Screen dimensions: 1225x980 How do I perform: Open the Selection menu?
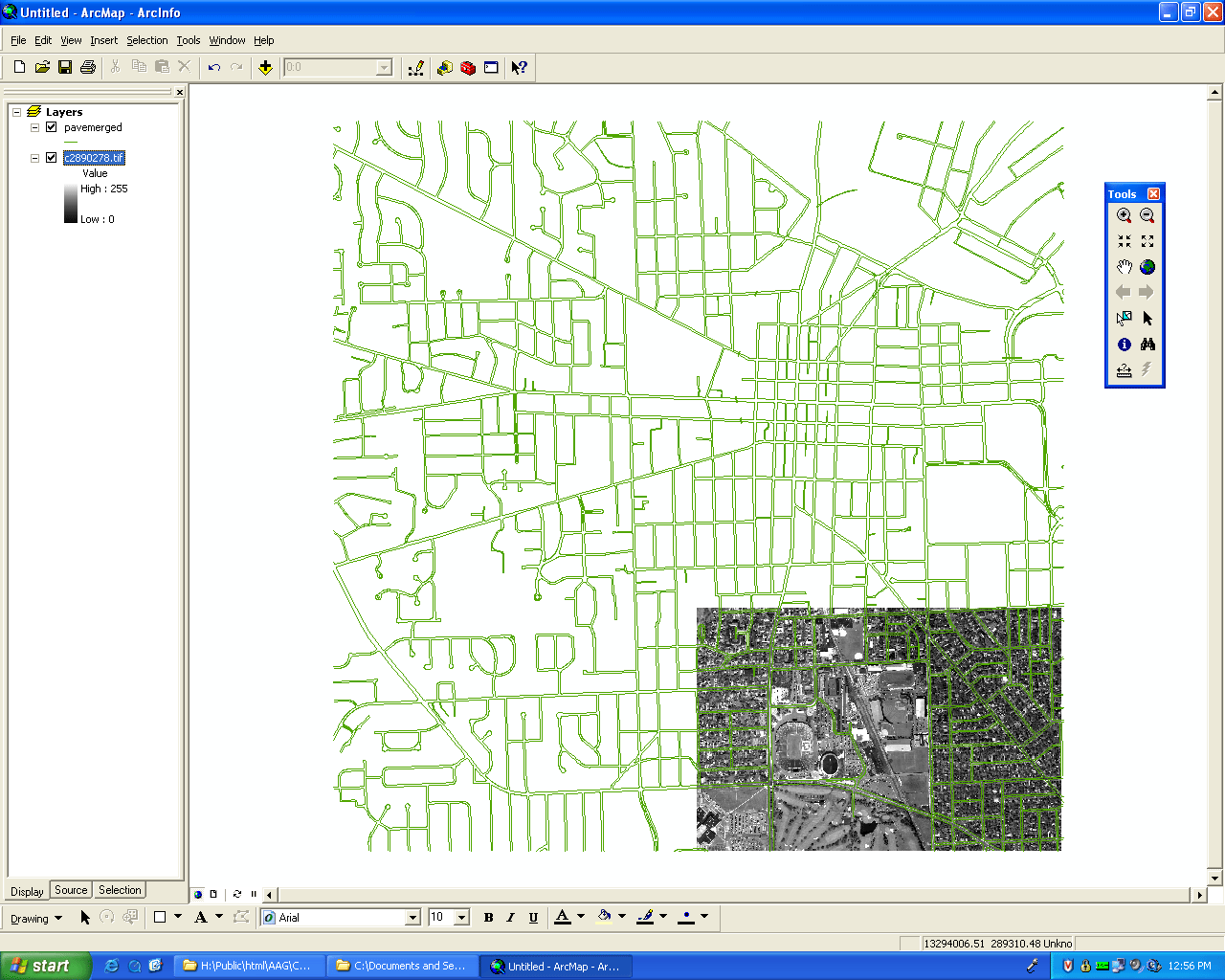146,40
